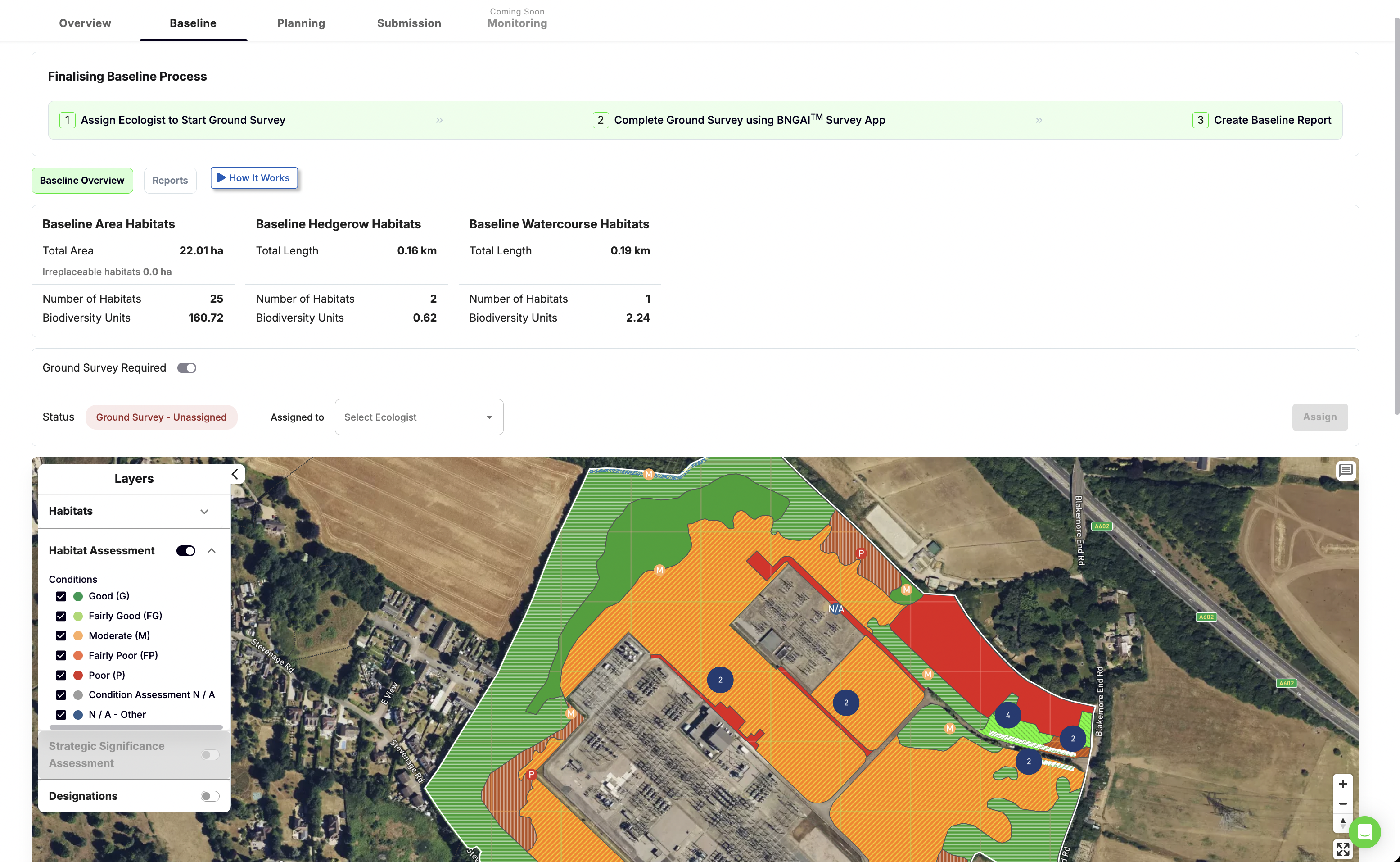Expand the Habitats layer section
Image resolution: width=1400 pixels, height=862 pixels.
(204, 511)
